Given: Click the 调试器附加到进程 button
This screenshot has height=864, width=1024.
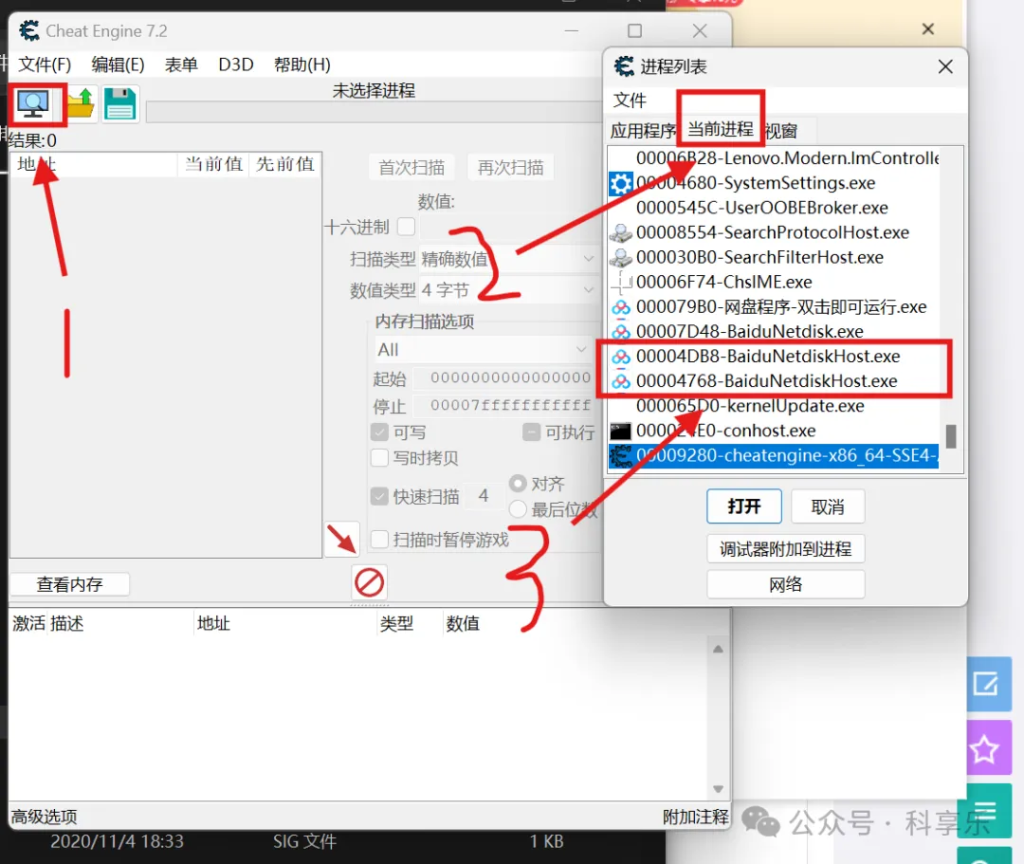Looking at the screenshot, I should point(786,549).
